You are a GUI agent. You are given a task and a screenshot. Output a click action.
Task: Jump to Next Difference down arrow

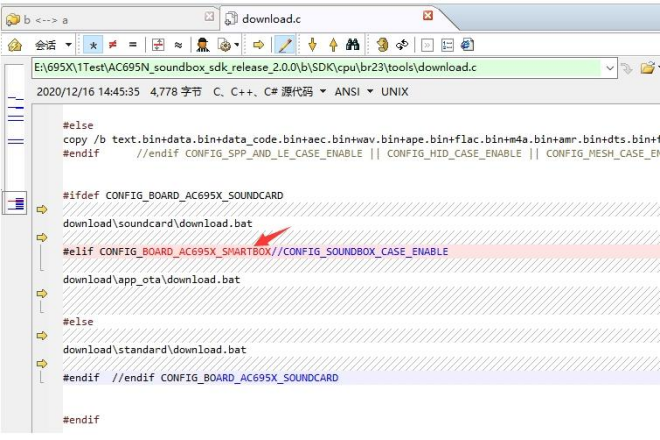(x=312, y=45)
